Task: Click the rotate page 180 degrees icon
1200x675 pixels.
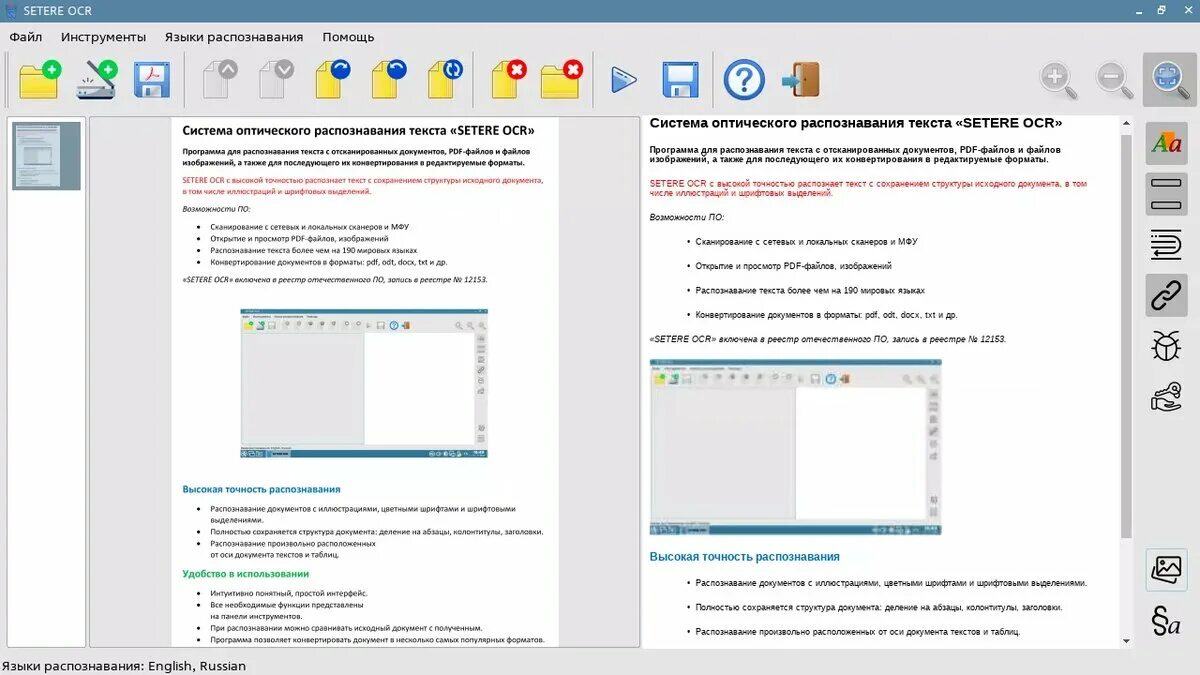Action: tap(445, 80)
